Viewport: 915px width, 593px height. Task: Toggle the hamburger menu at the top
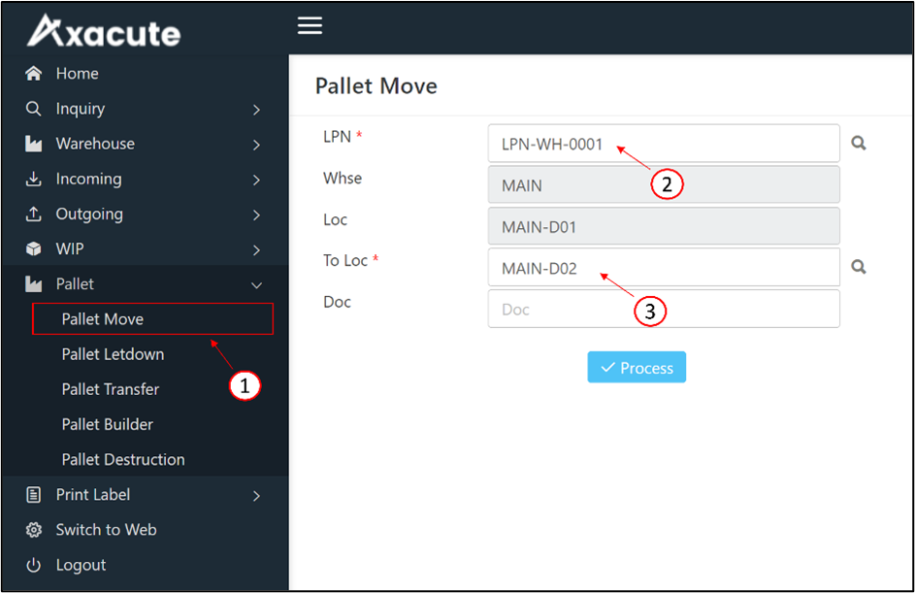pyautogui.click(x=309, y=25)
